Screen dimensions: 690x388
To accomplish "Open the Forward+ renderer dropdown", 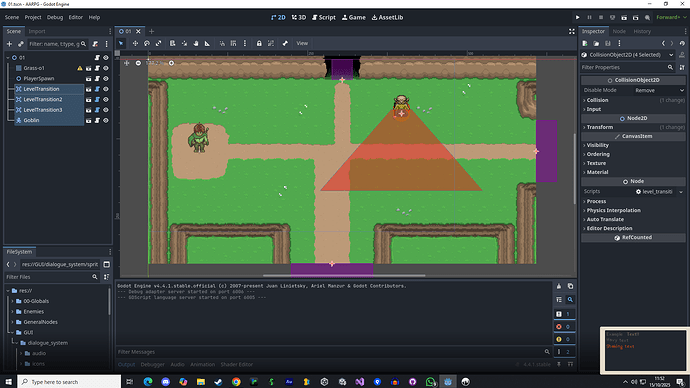I will (671, 18).
